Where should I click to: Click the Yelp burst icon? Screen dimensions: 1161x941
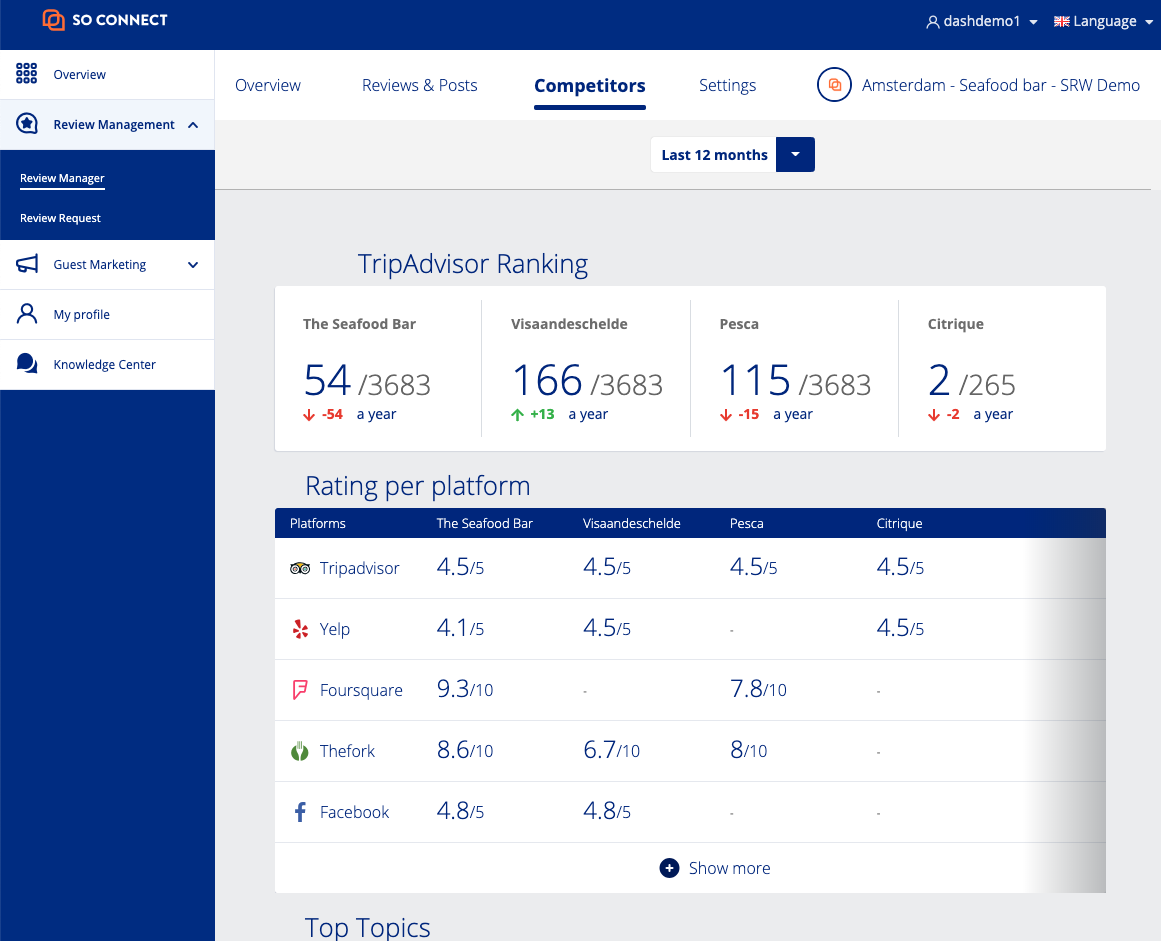[x=300, y=629]
